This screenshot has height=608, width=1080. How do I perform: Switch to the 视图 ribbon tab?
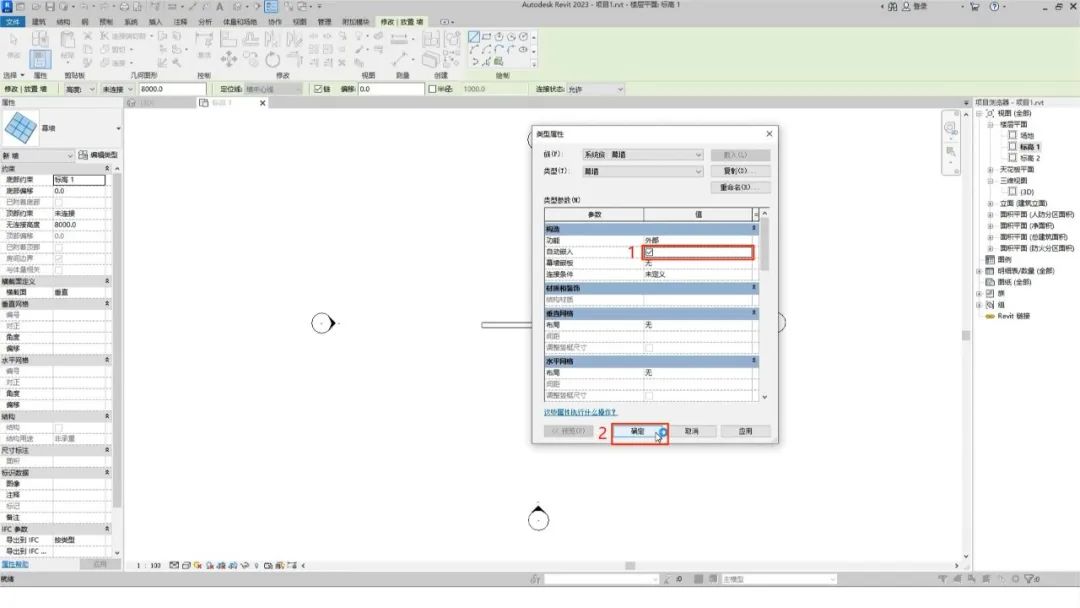[x=300, y=22]
